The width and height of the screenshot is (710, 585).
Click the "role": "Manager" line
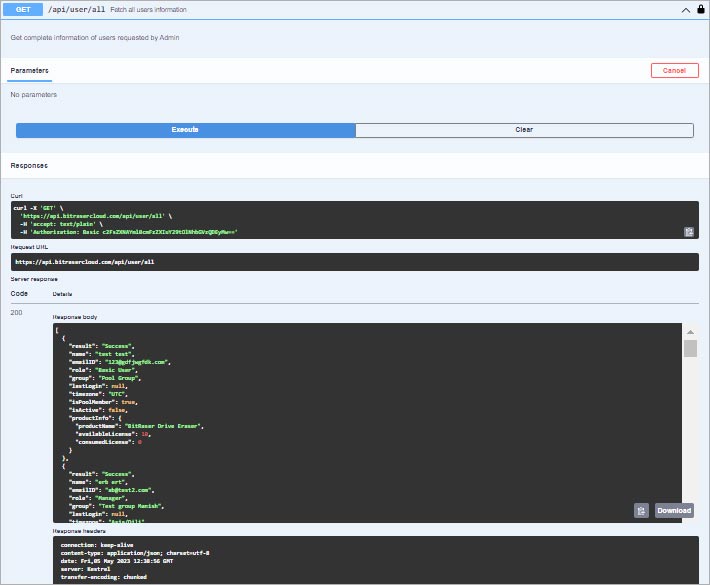98,498
